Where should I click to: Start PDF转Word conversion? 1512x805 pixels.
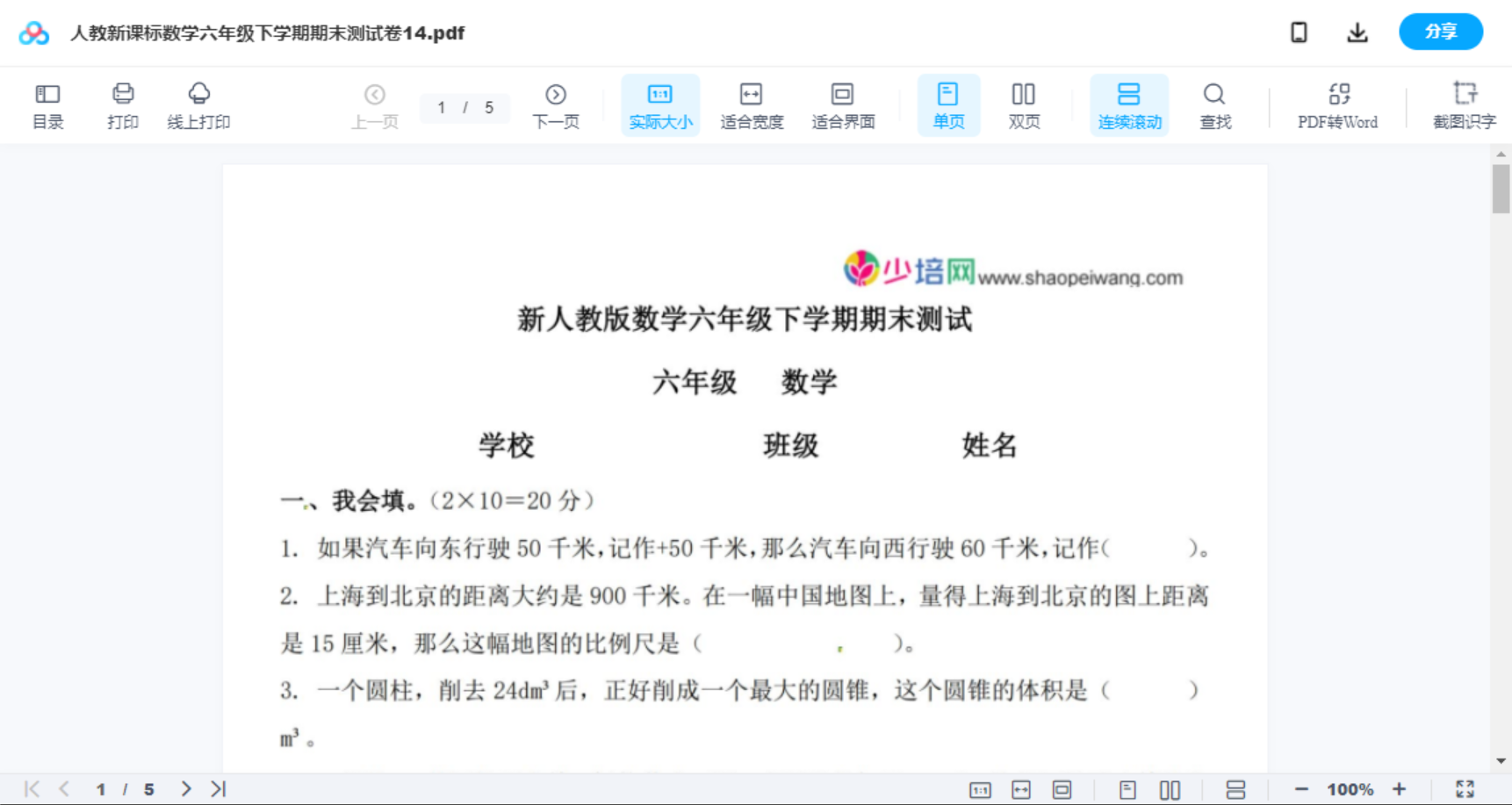pyautogui.click(x=1336, y=104)
